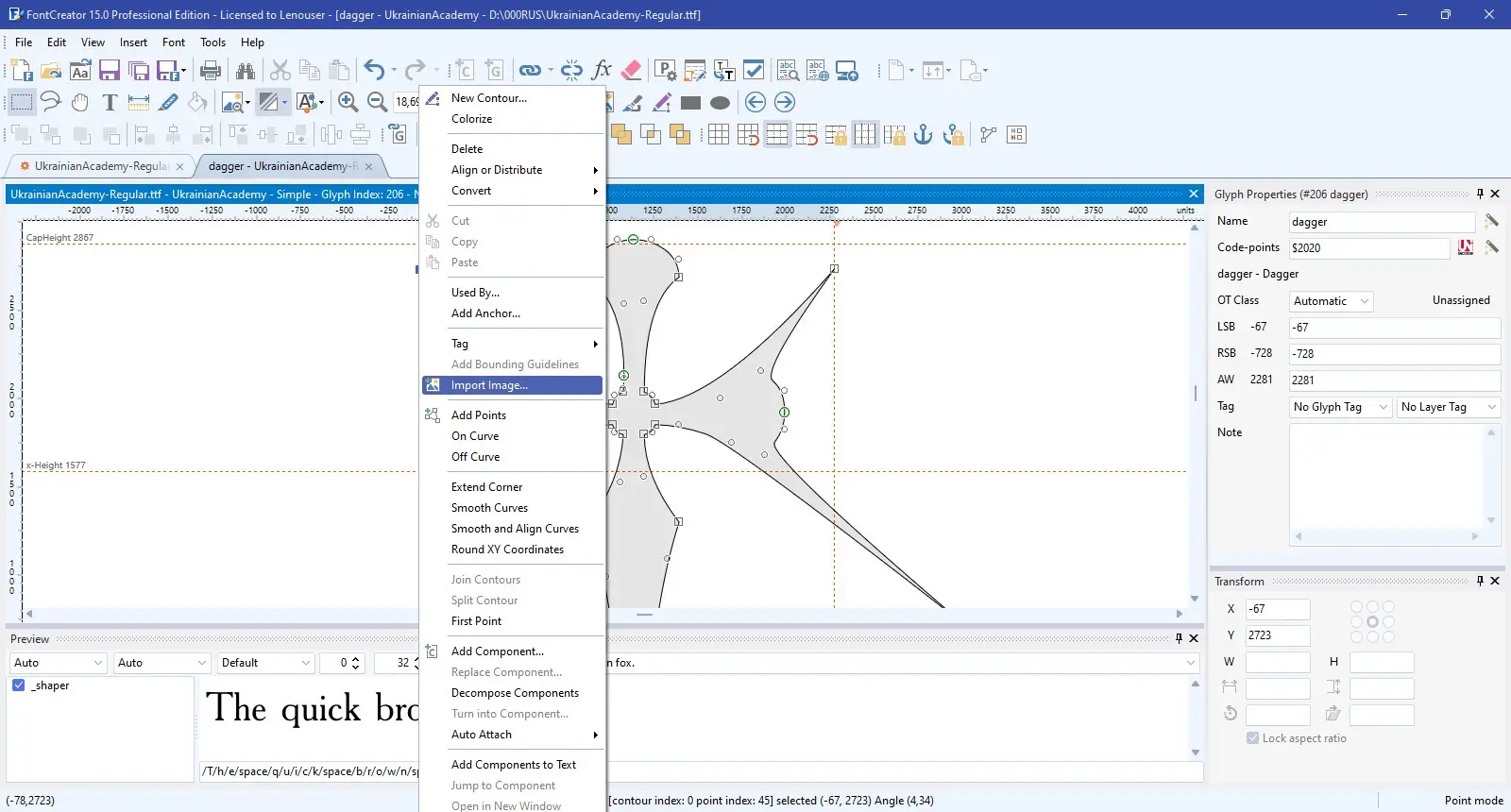Click the link chain icon
This screenshot has height=812, width=1511.
pyautogui.click(x=531, y=71)
